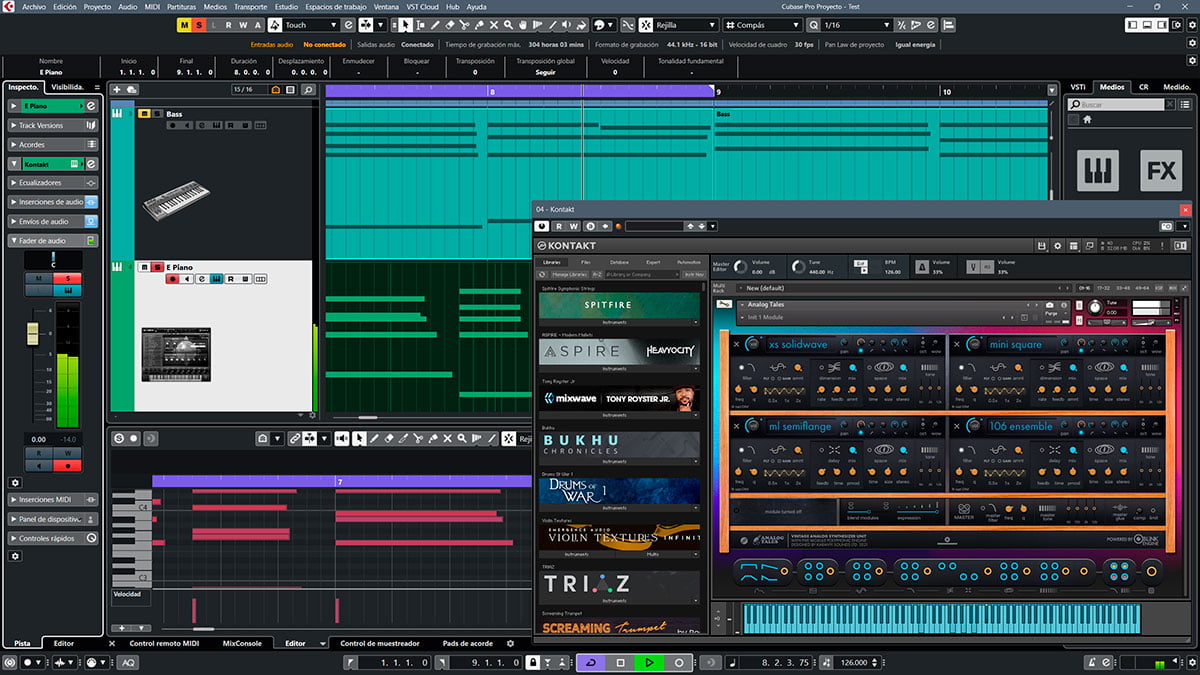Viewport: 1200px width, 675px height.
Task: Toggle global Read R automation button
Action: [x=229, y=25]
